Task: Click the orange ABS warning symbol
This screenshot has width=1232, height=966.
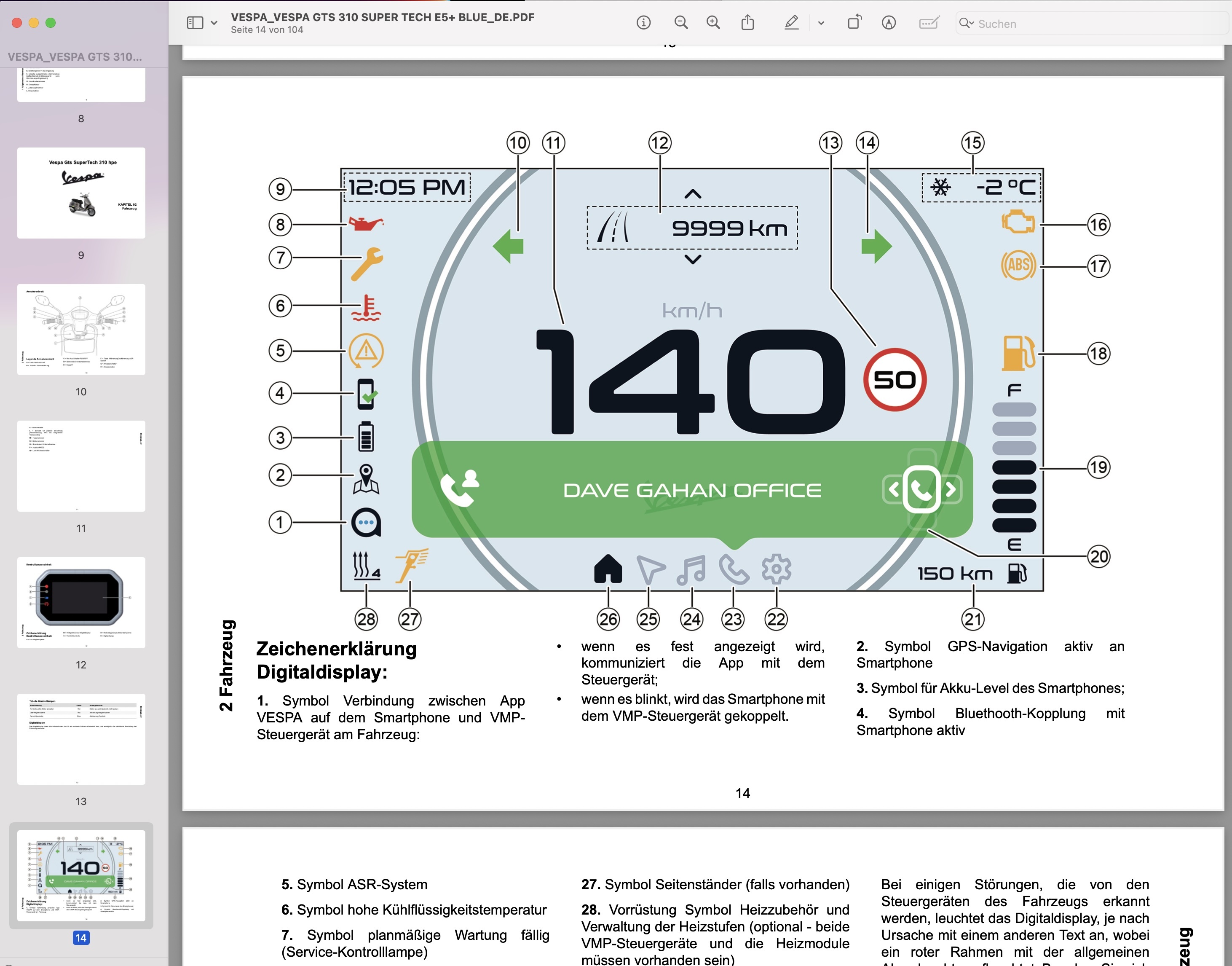Action: coord(1018,265)
